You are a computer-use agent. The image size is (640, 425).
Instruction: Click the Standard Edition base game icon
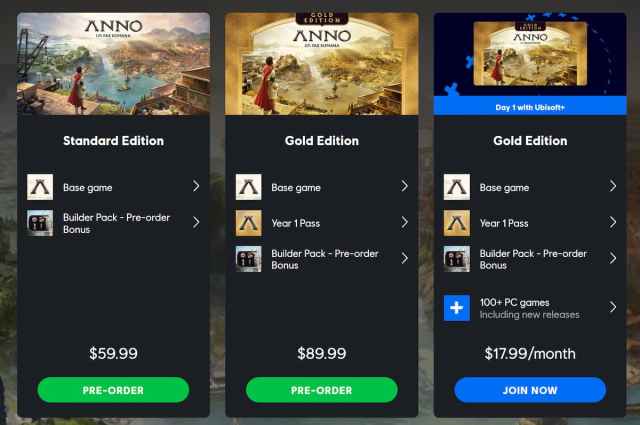tap(41, 187)
